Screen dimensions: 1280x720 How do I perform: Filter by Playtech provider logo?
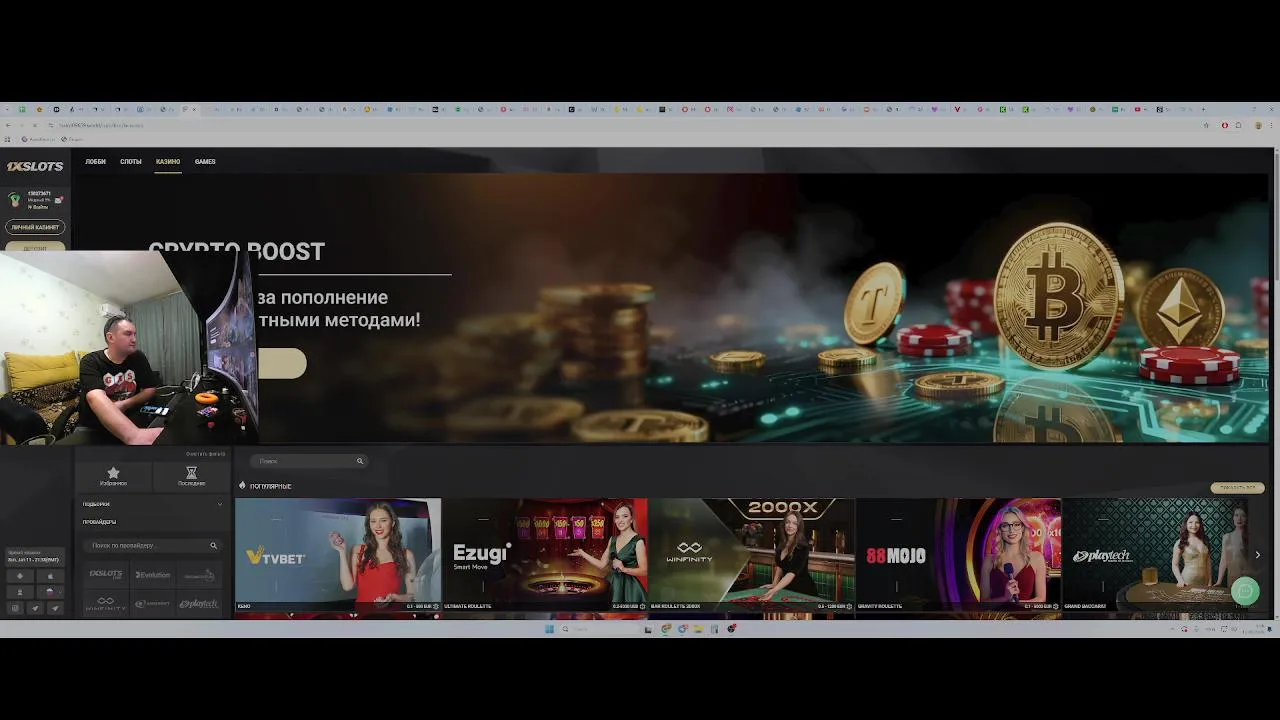199,604
